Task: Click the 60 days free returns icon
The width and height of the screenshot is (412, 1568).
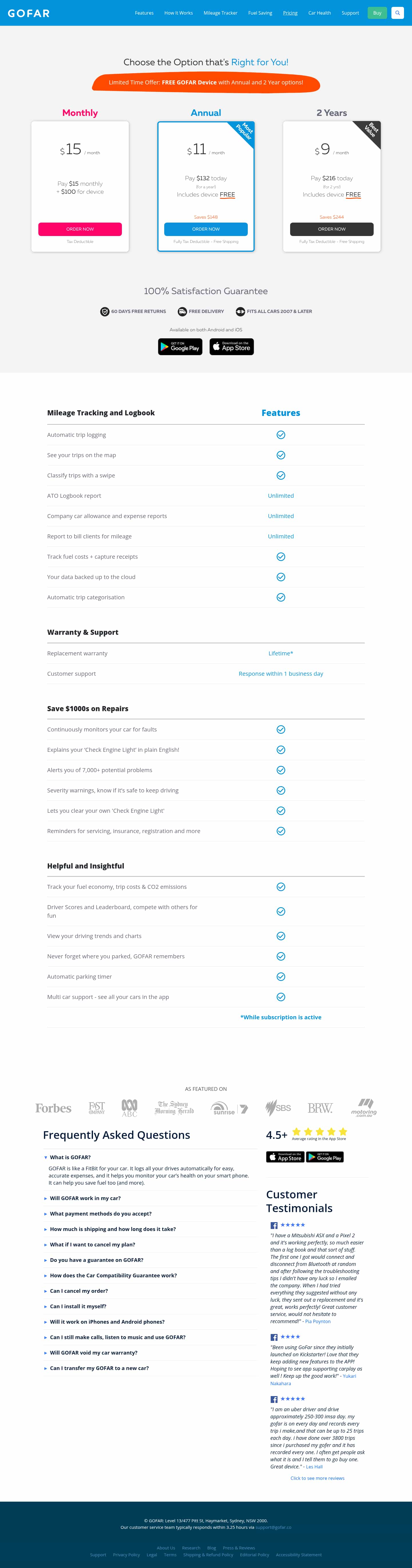Action: (105, 312)
